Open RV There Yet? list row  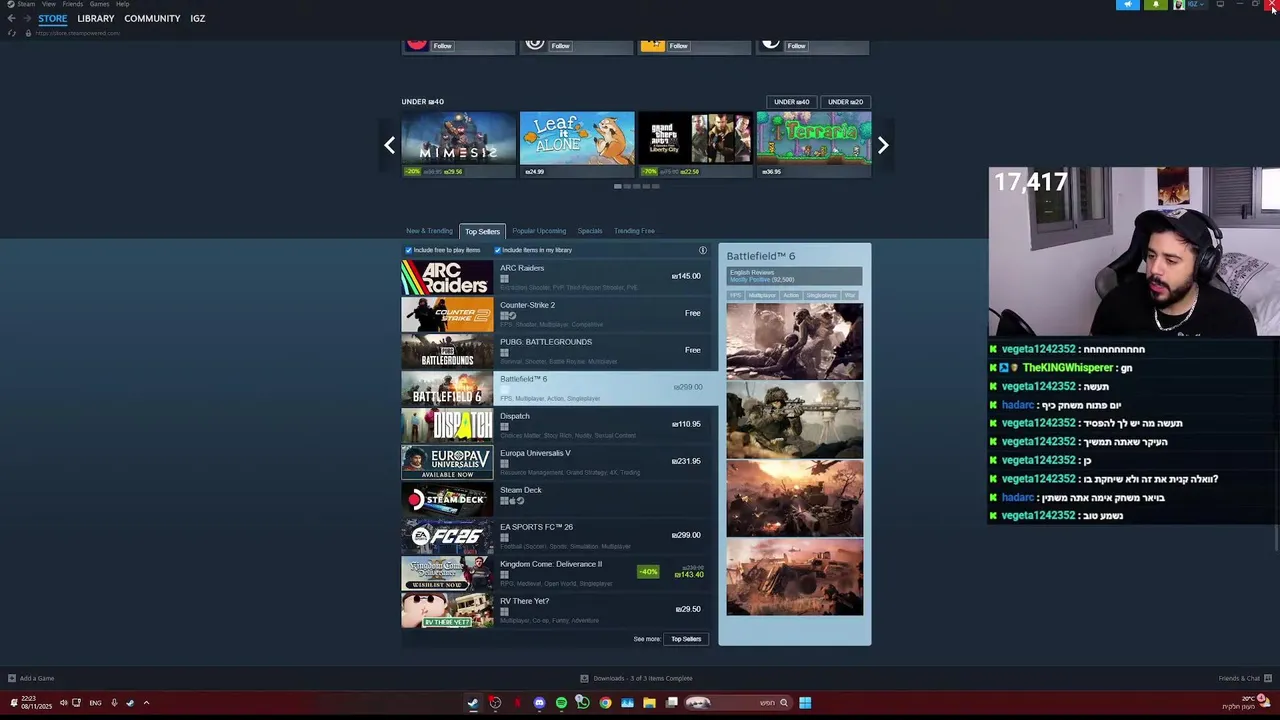pos(555,610)
